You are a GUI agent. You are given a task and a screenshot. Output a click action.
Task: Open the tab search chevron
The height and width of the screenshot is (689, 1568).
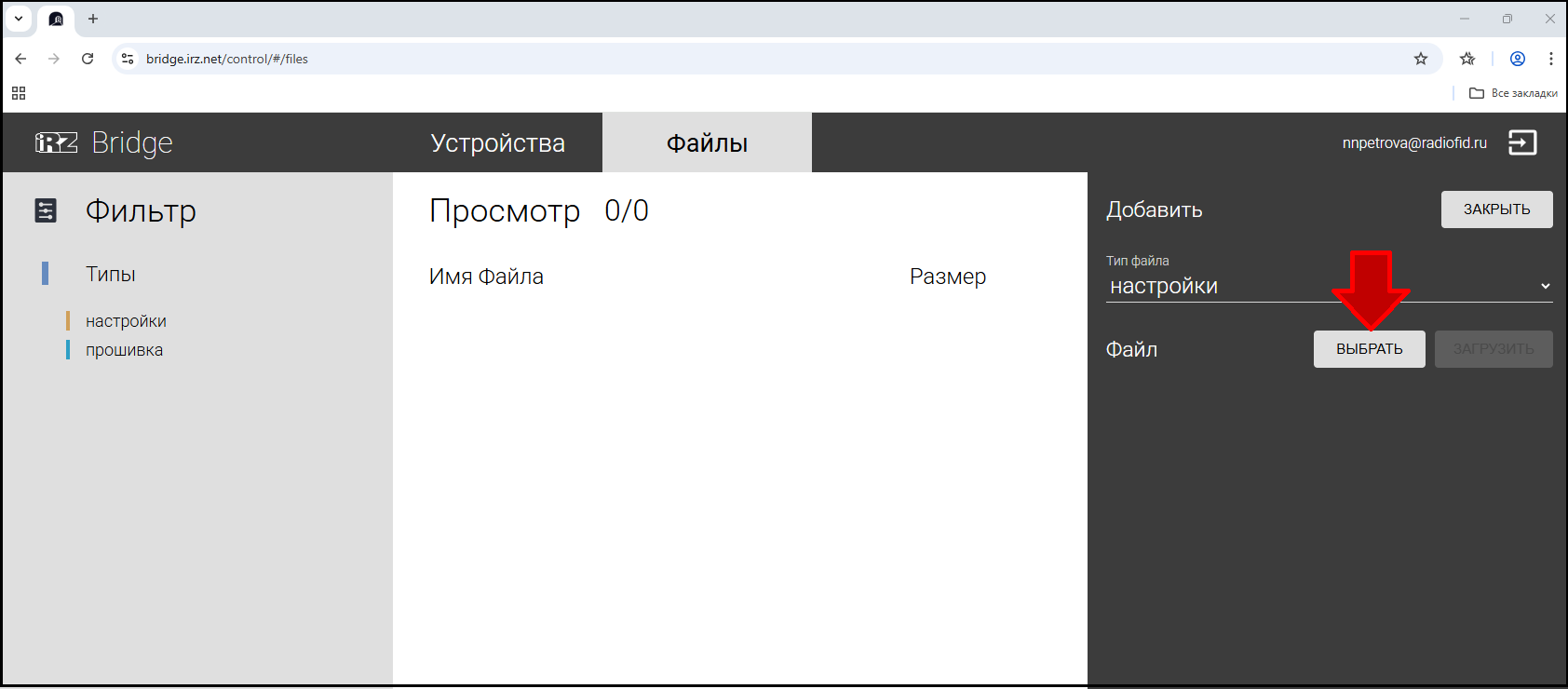tap(19, 19)
